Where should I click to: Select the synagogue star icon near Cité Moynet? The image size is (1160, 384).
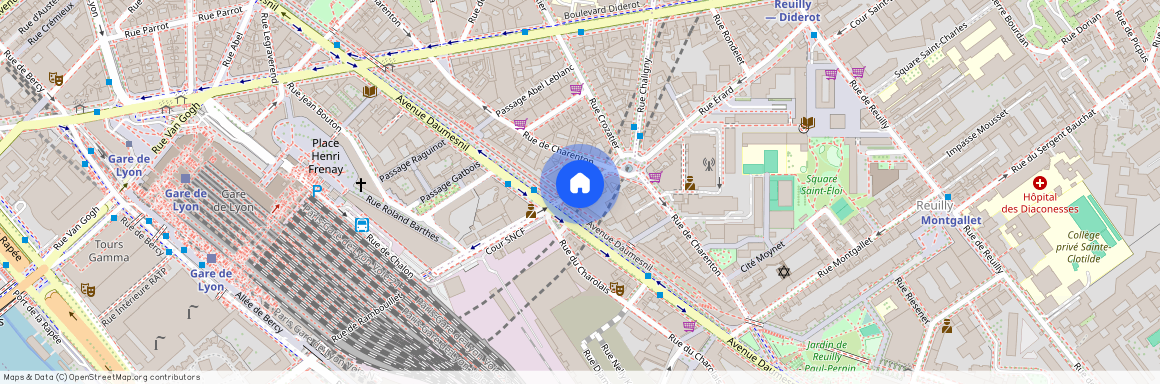783,272
